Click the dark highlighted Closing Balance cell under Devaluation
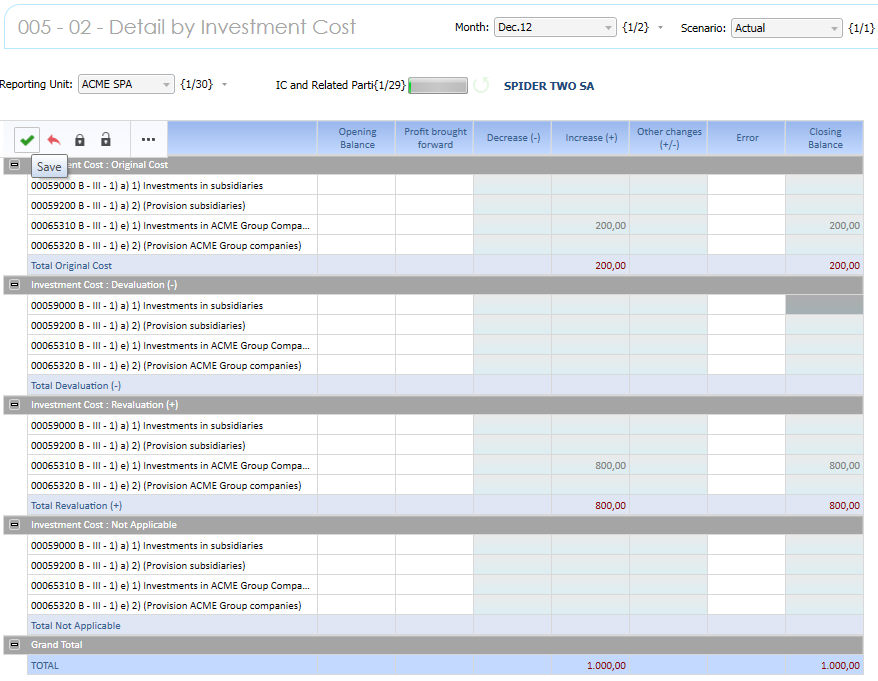 point(824,305)
